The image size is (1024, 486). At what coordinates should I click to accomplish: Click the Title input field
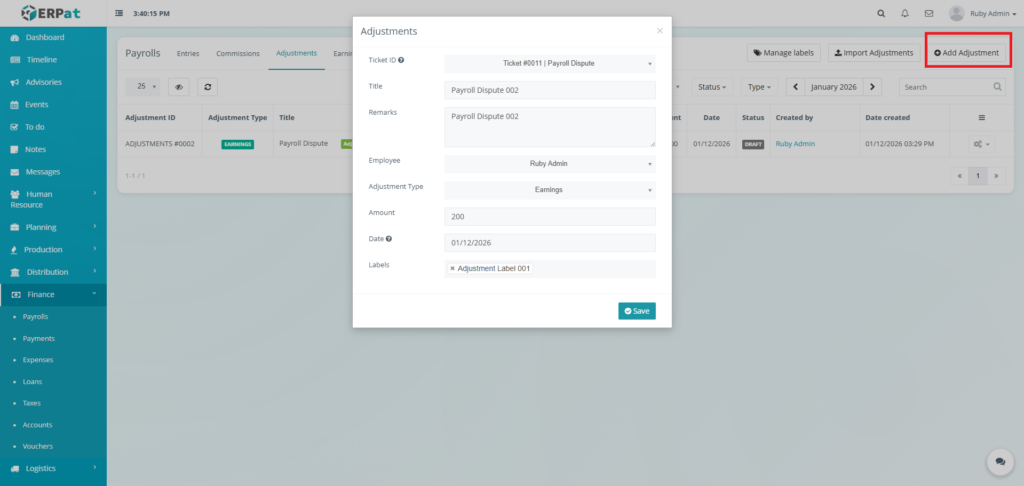coord(550,90)
